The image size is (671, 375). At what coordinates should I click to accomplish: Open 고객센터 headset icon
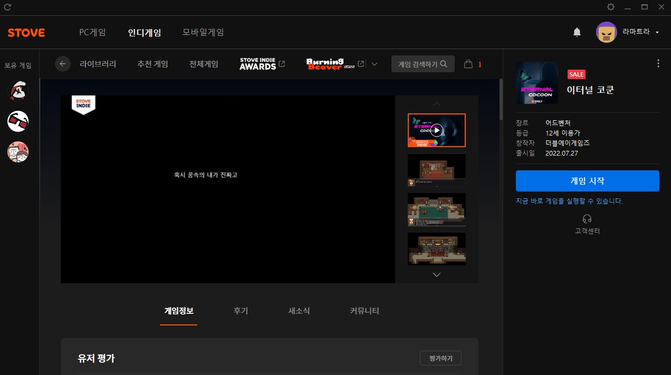point(587,219)
